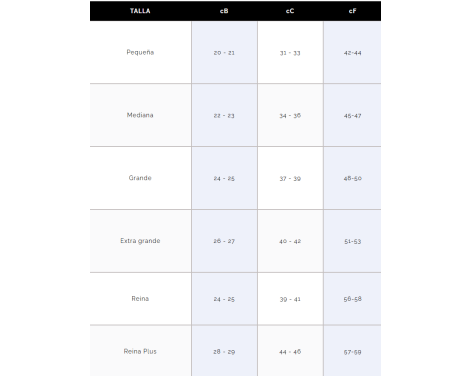The image size is (470, 376).
Task: Click the 48-50 cF cell for Grande
Action: 352,178
